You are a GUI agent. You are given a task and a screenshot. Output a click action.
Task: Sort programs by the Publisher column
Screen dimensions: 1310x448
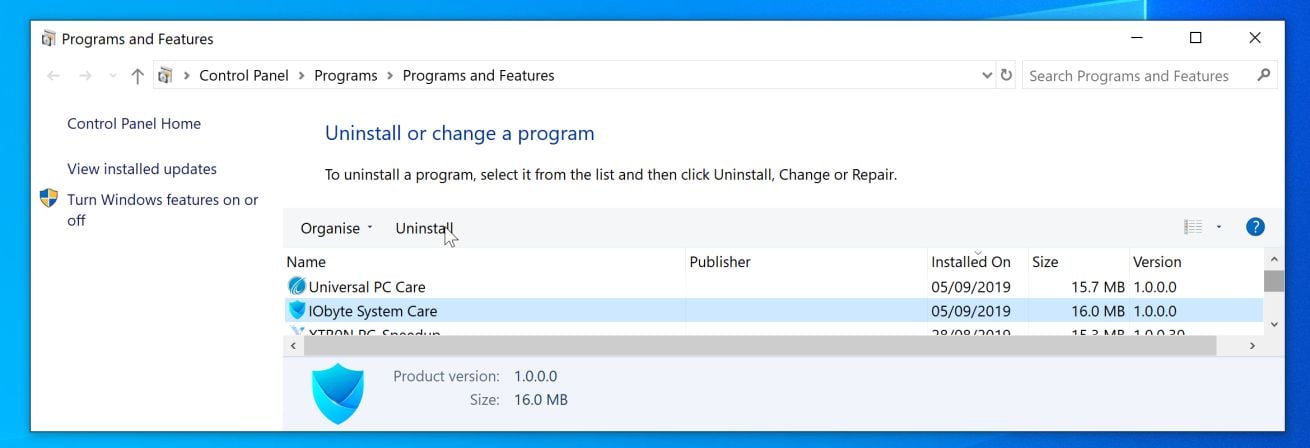tap(720, 262)
